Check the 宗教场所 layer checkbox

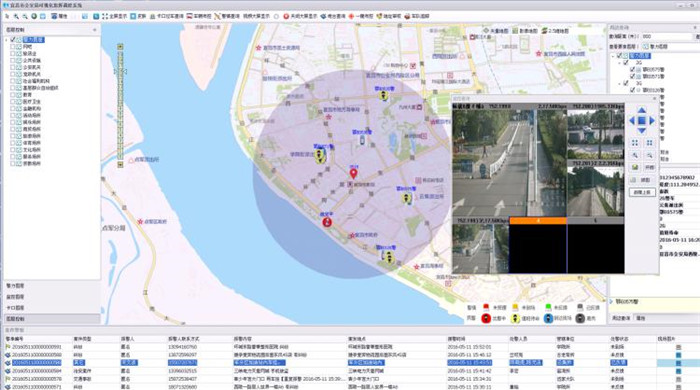13,164
